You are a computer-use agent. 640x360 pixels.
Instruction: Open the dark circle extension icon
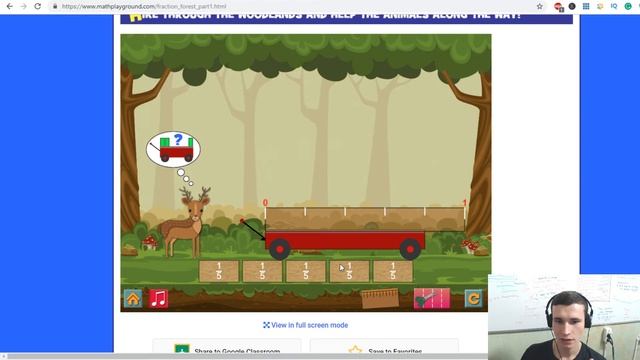(x=572, y=6)
